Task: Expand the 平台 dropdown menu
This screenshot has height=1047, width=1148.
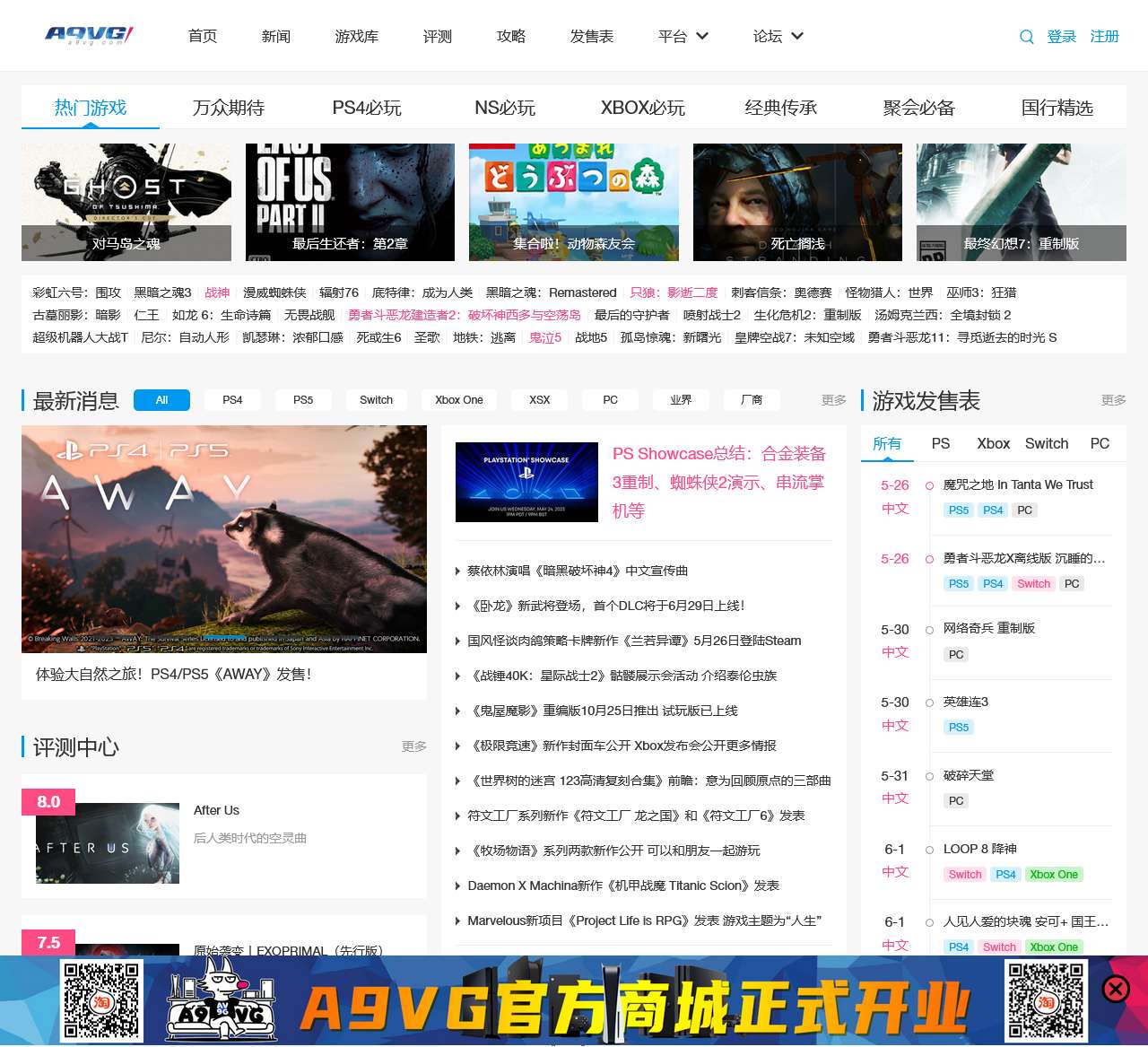Action: tap(683, 37)
